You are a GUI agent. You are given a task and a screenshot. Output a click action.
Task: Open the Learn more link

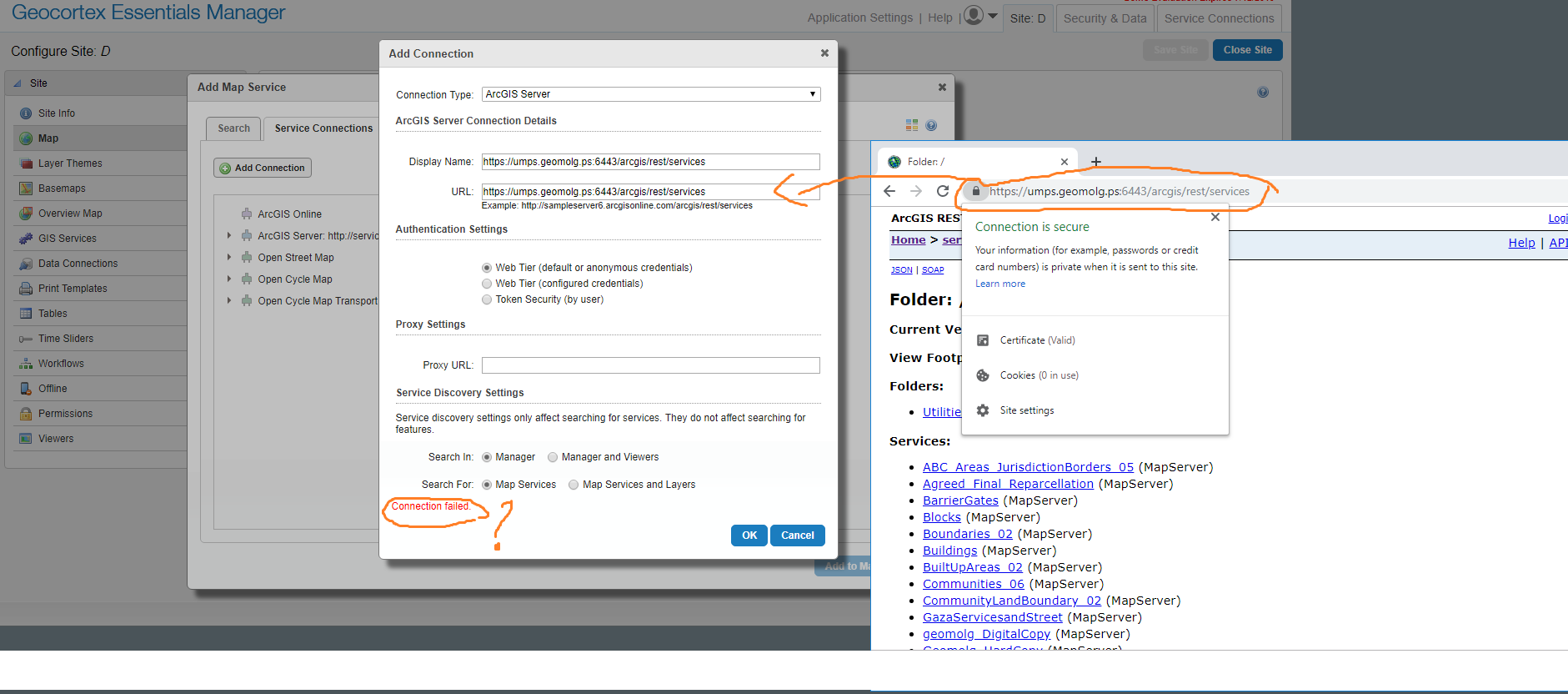click(1000, 284)
